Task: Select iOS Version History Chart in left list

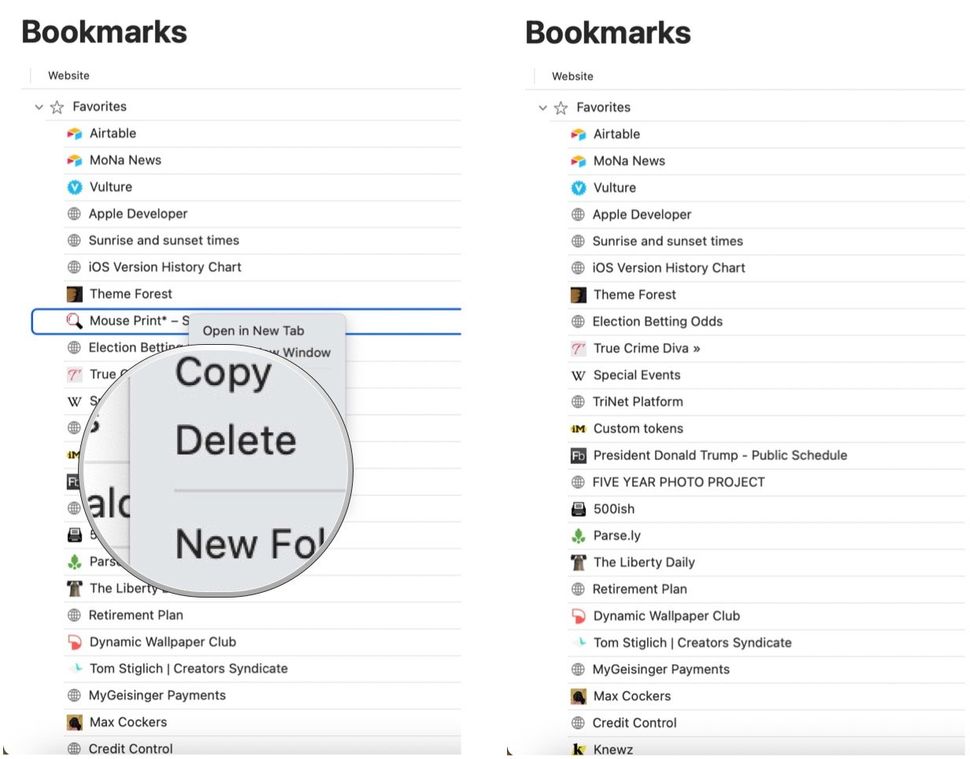Action: click(165, 267)
